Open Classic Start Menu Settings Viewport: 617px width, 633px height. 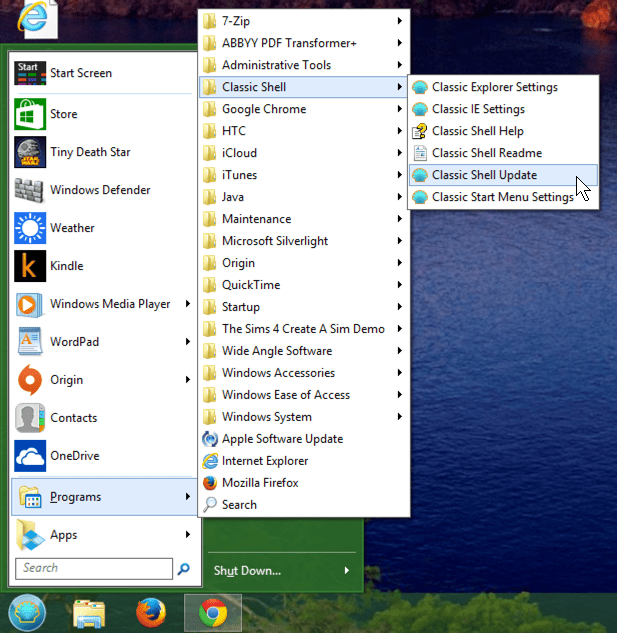pyautogui.click(x=503, y=197)
